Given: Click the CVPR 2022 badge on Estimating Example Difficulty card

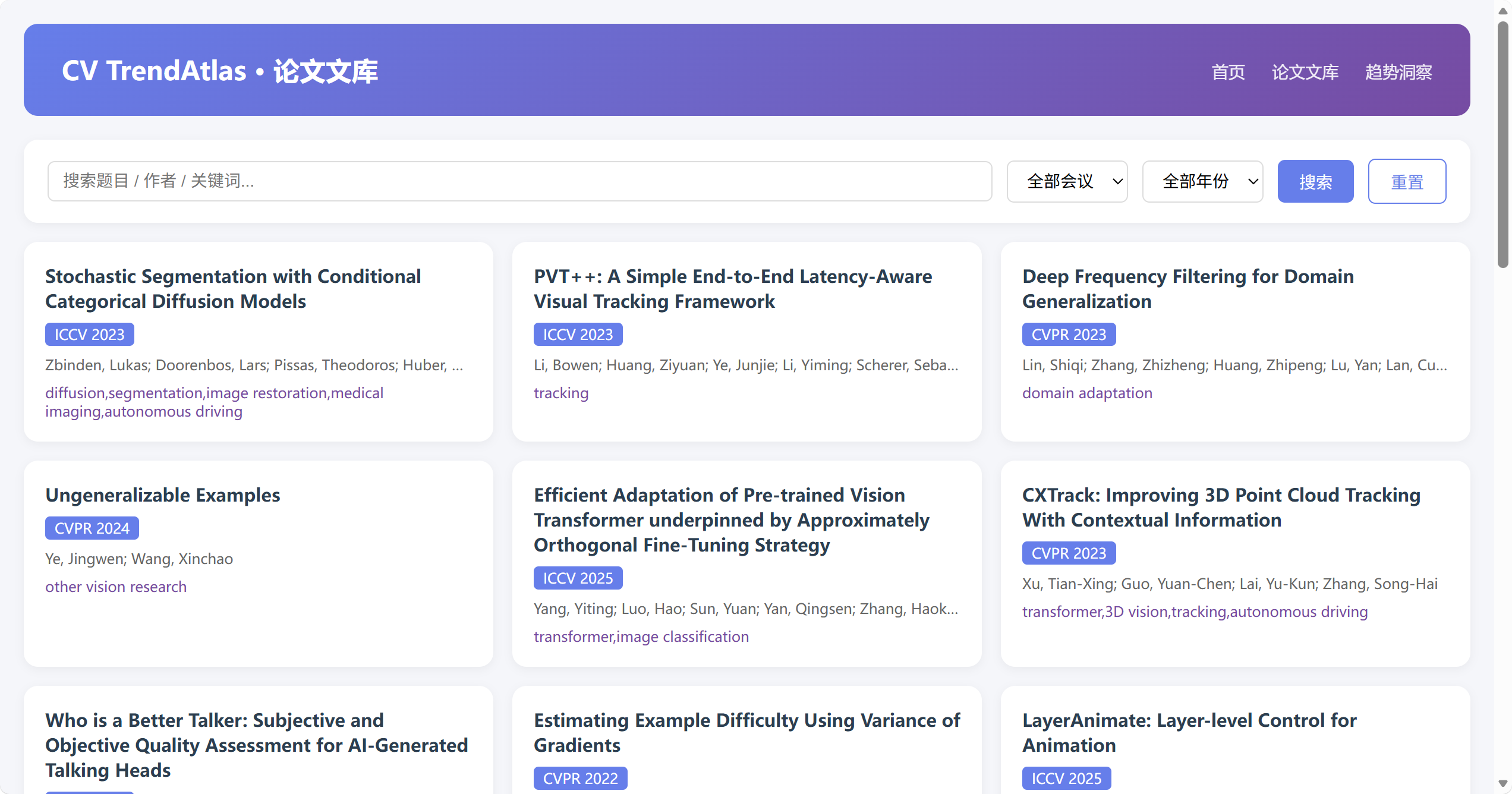Looking at the screenshot, I should coord(581,779).
